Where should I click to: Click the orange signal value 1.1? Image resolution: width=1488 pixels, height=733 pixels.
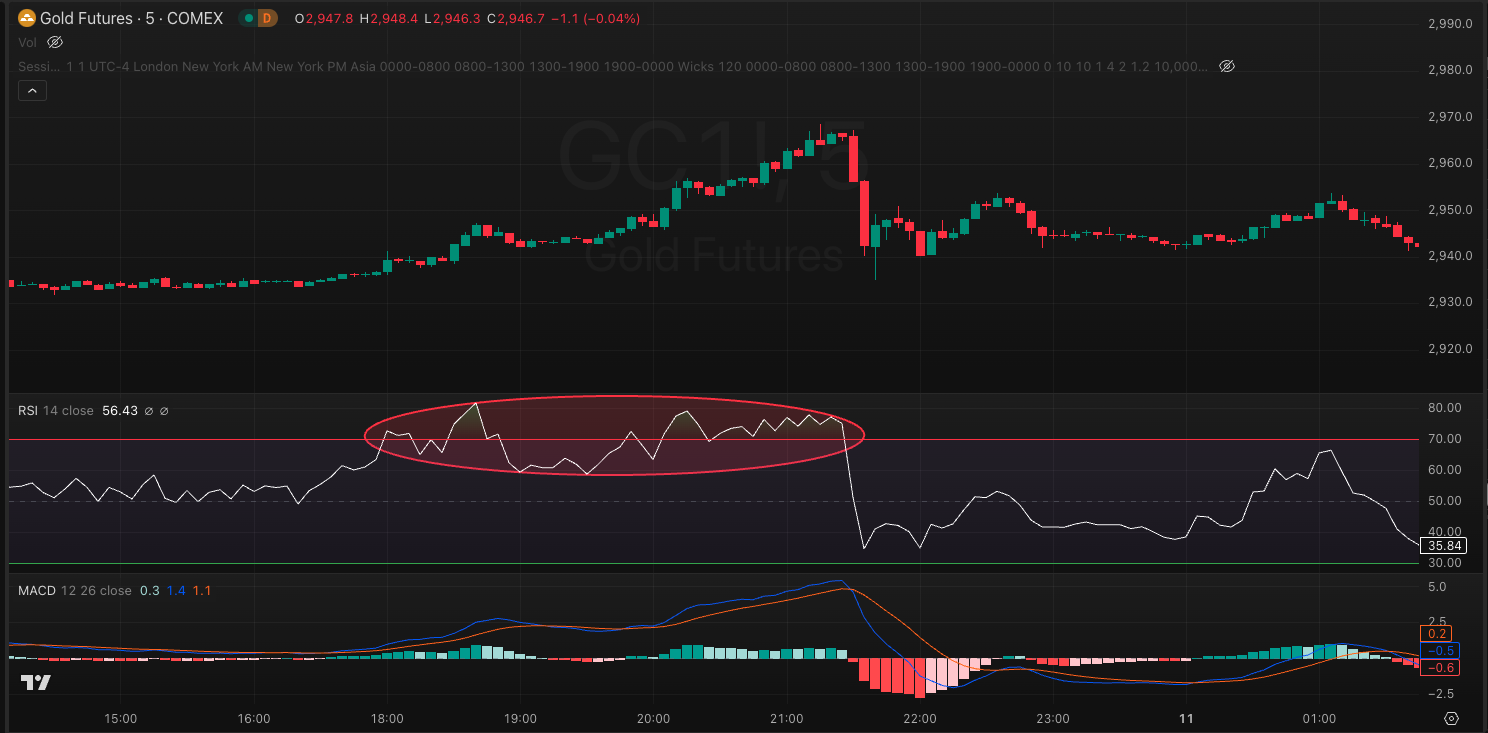point(202,591)
